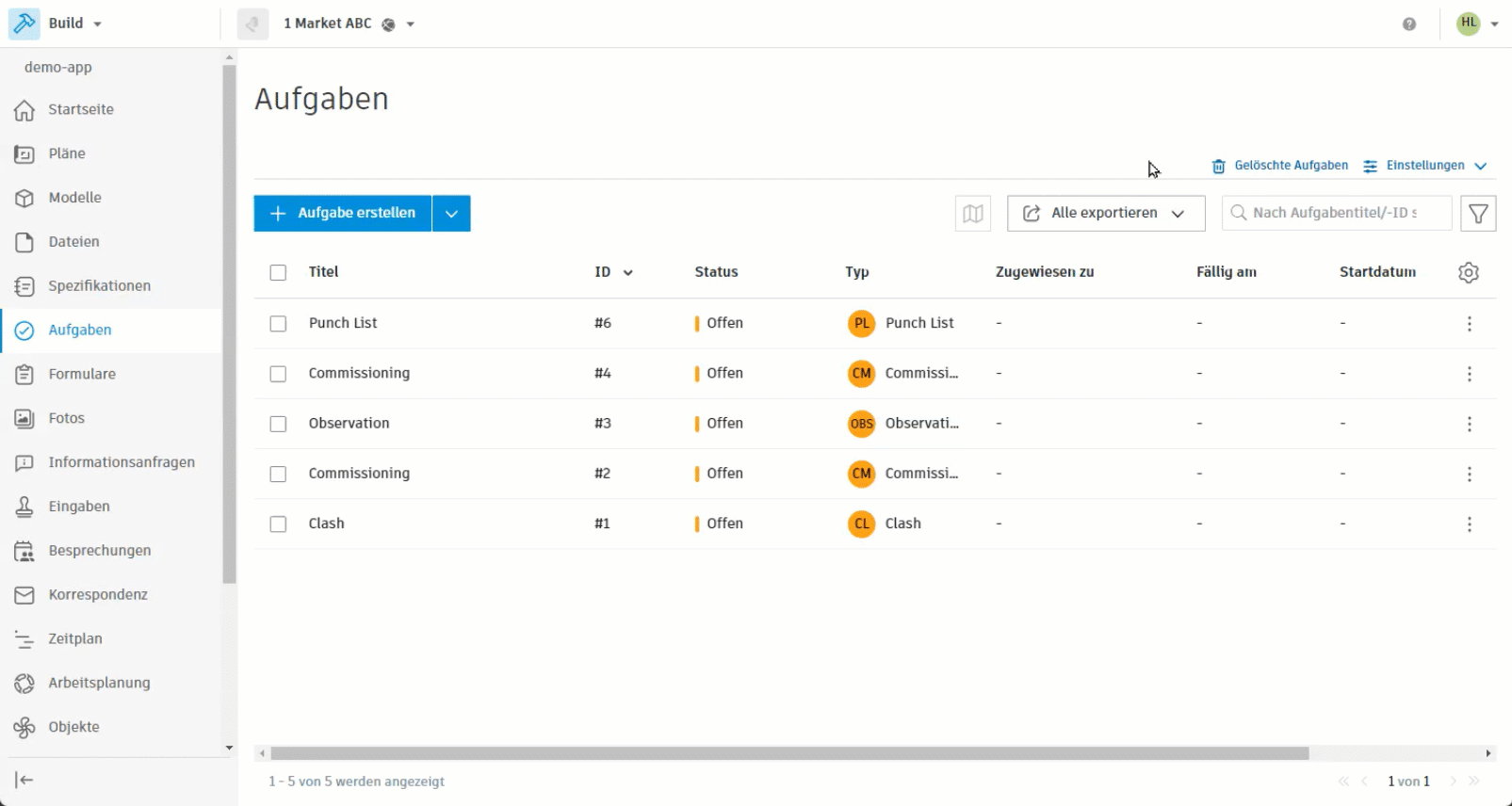
Task: Collapse the sidebar with arrow icon
Action: [x=24, y=780]
